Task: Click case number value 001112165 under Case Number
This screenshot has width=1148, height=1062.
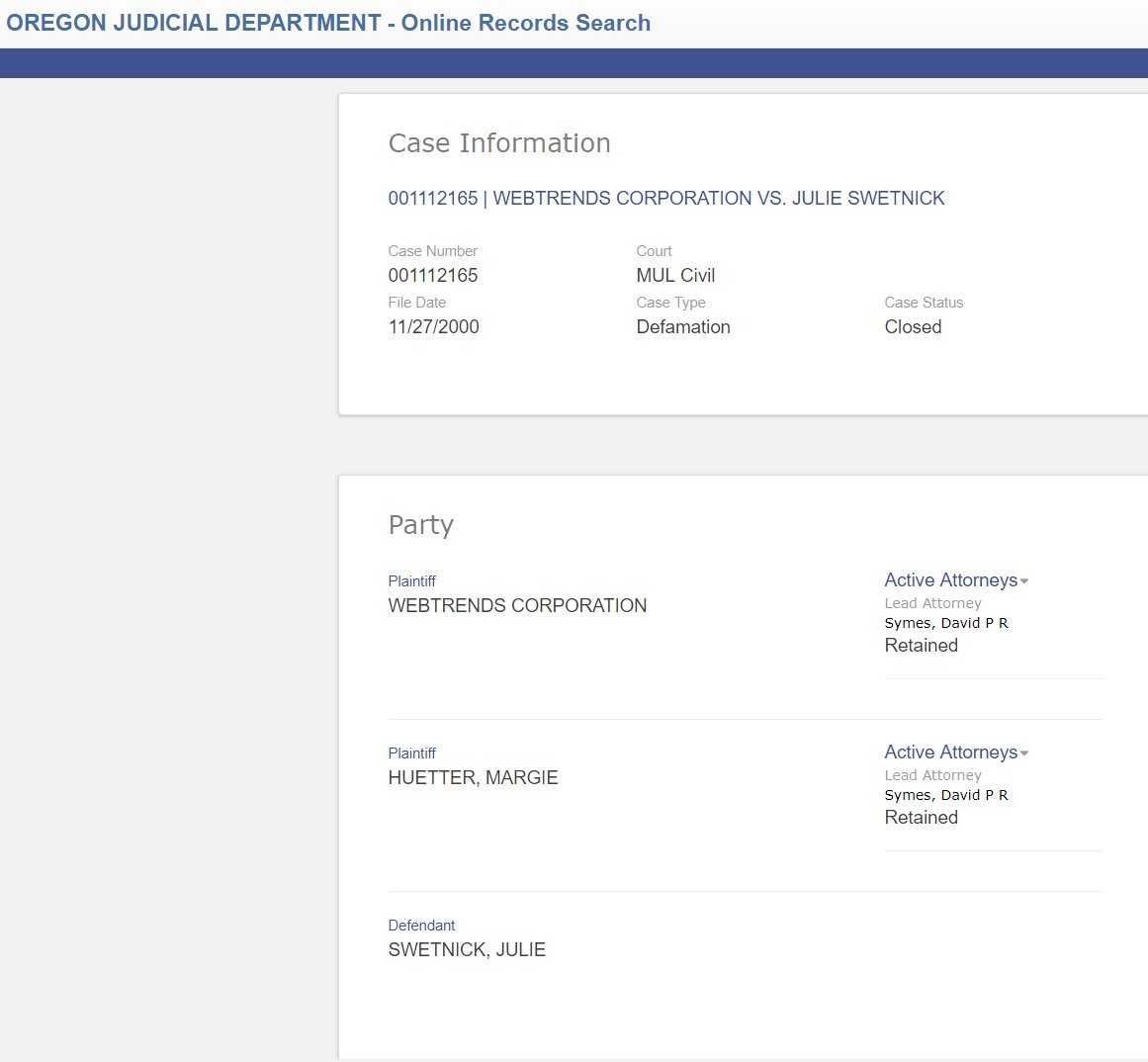Action: coord(433,275)
